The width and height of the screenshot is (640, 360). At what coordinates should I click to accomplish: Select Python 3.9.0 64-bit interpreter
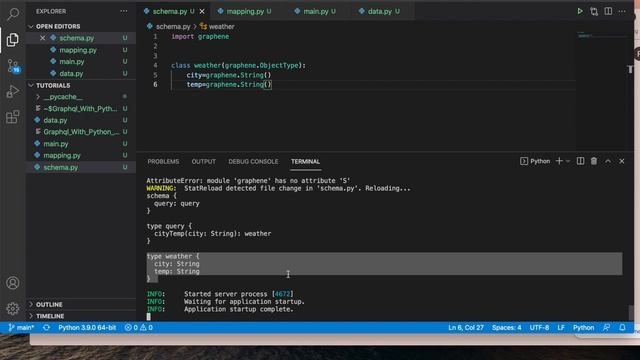click(x=87, y=328)
